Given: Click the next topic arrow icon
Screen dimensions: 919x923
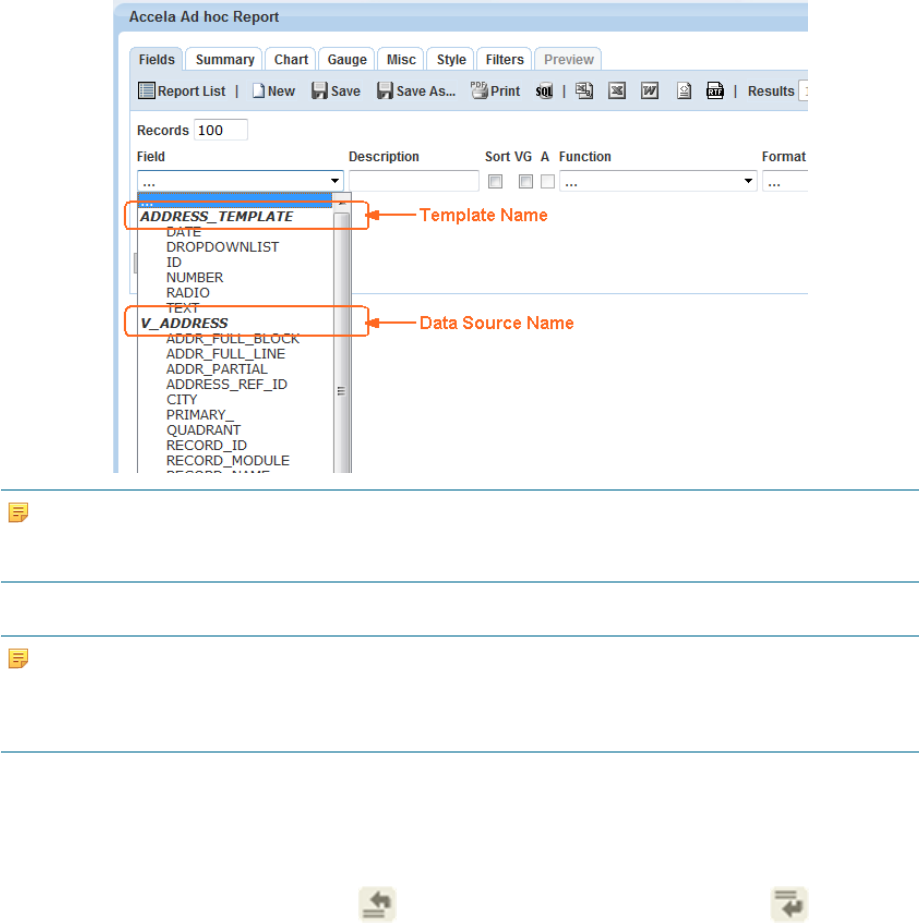Looking at the screenshot, I should click(789, 904).
